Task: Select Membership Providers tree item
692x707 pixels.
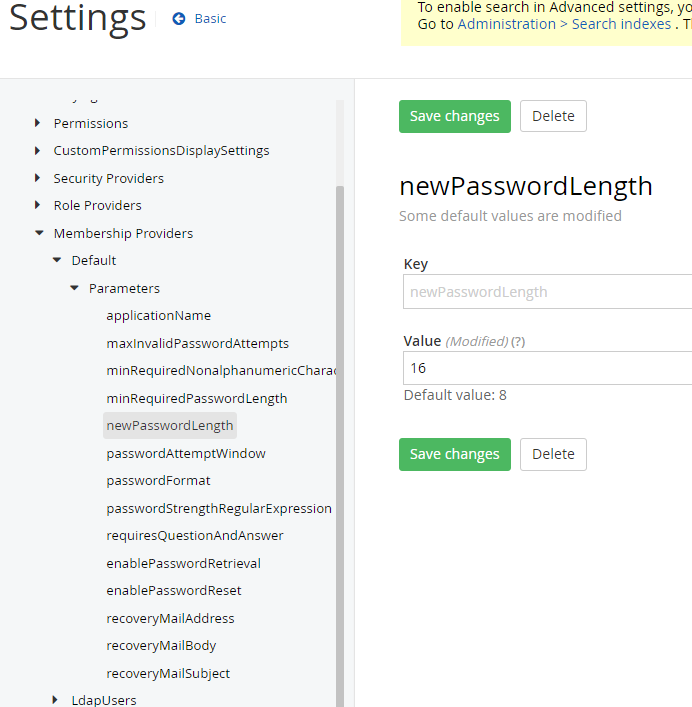Action: pos(123,234)
